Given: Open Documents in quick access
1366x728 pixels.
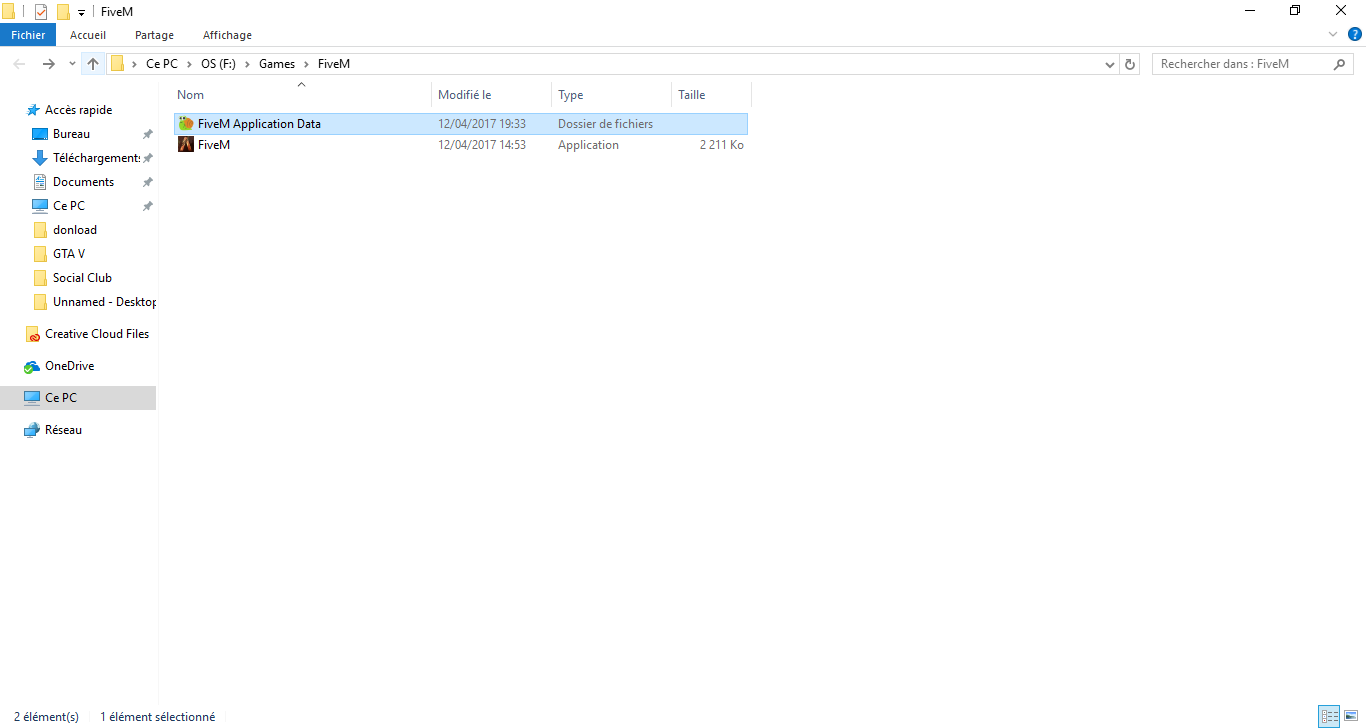Looking at the screenshot, I should tap(83, 182).
